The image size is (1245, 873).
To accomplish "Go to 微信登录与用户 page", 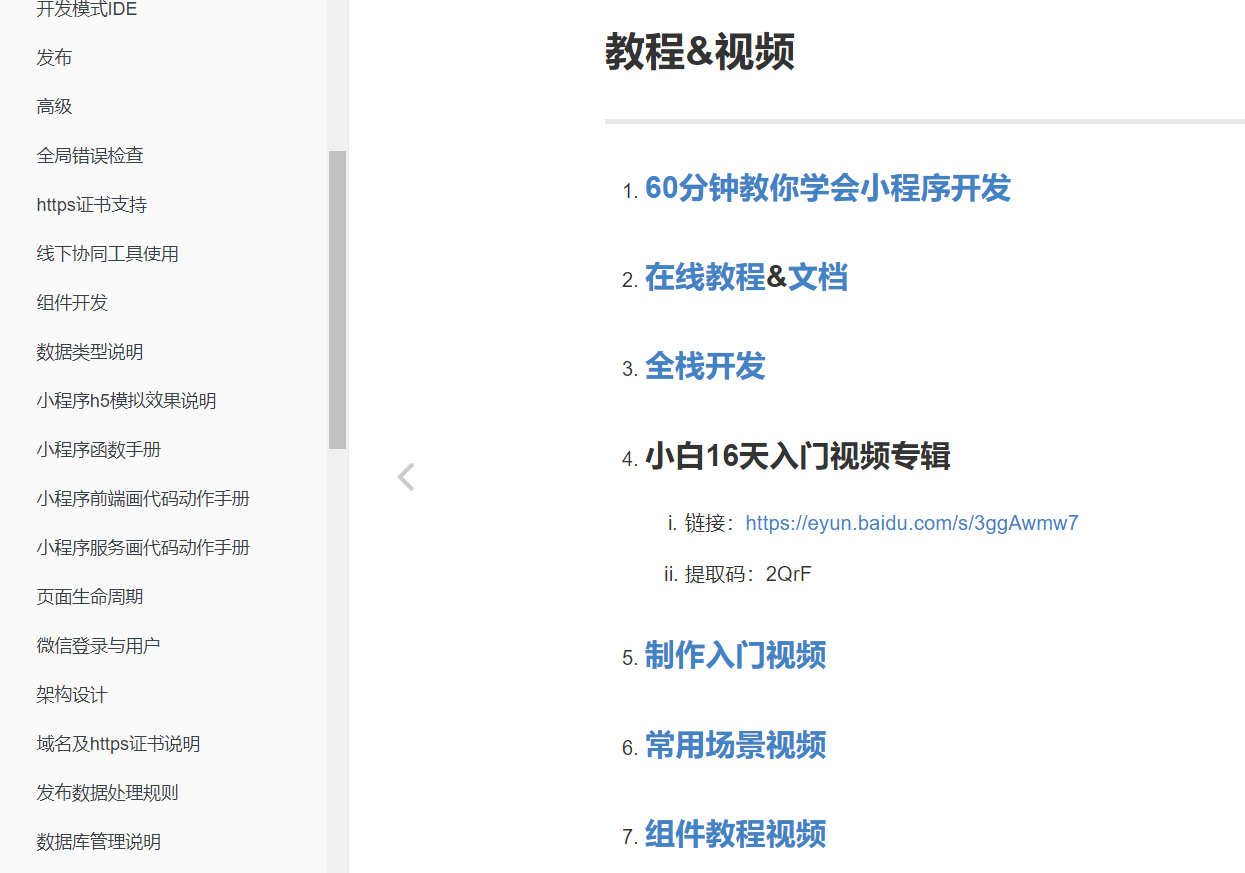I will [98, 646].
